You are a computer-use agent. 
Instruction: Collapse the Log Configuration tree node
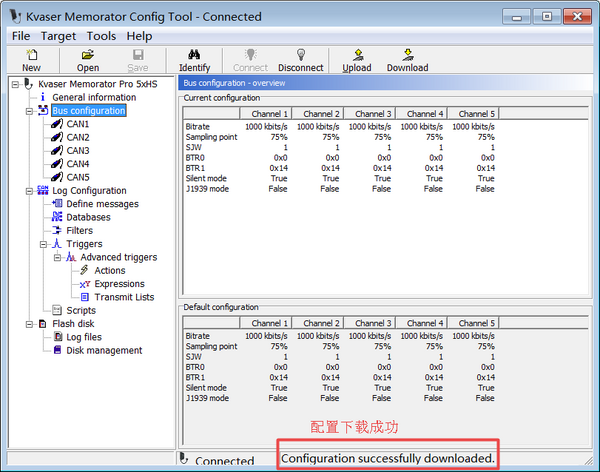(29, 191)
